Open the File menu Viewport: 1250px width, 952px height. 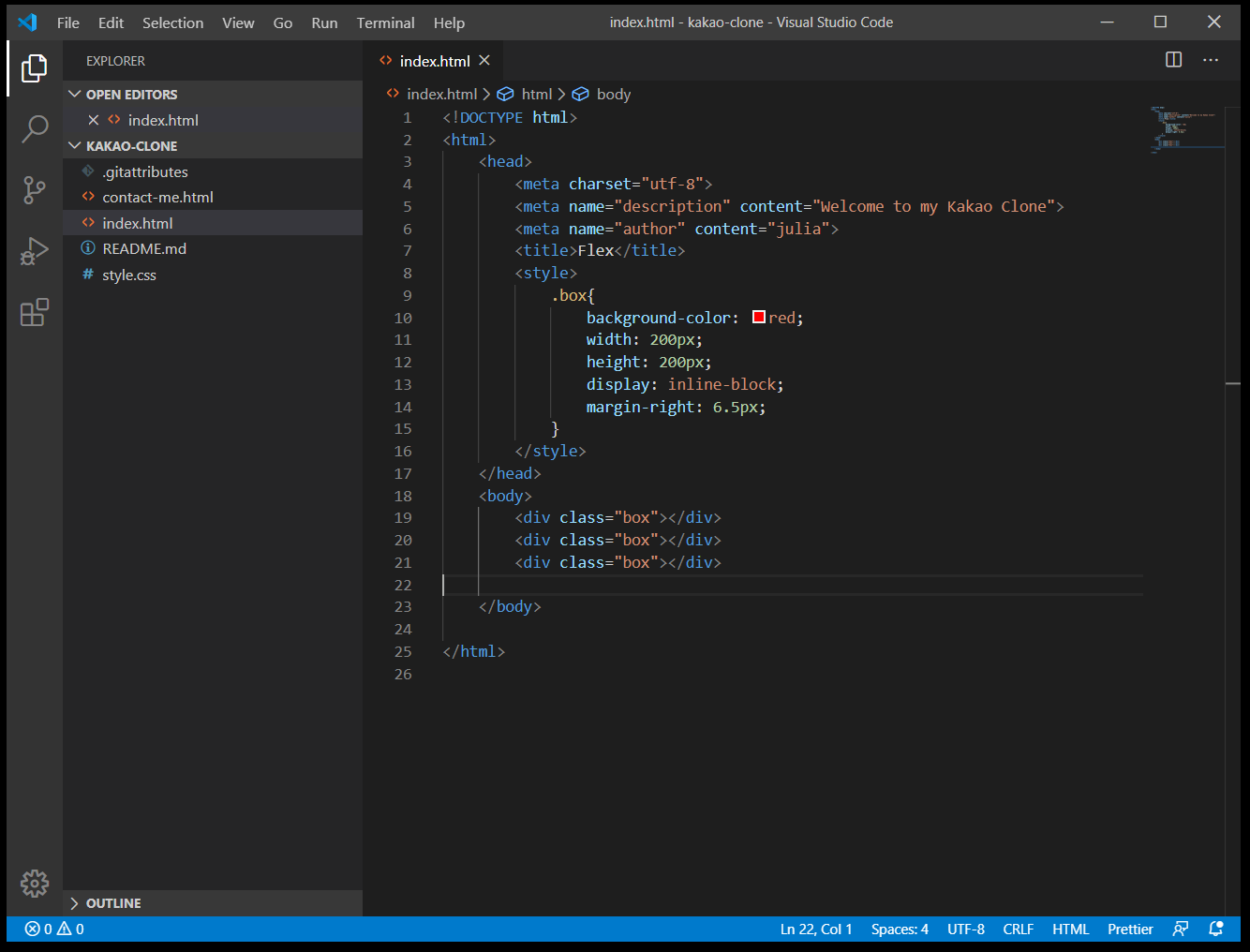(x=68, y=22)
